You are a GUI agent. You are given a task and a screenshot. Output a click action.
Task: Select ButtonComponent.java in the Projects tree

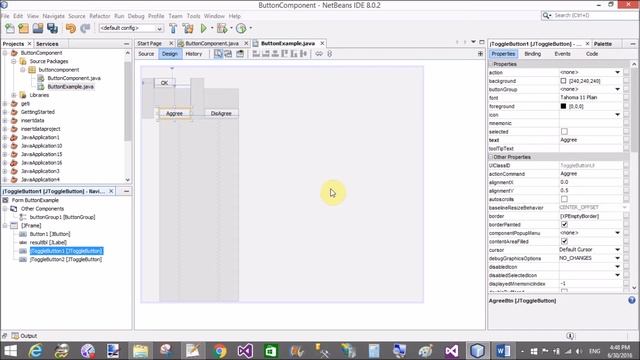point(74,78)
